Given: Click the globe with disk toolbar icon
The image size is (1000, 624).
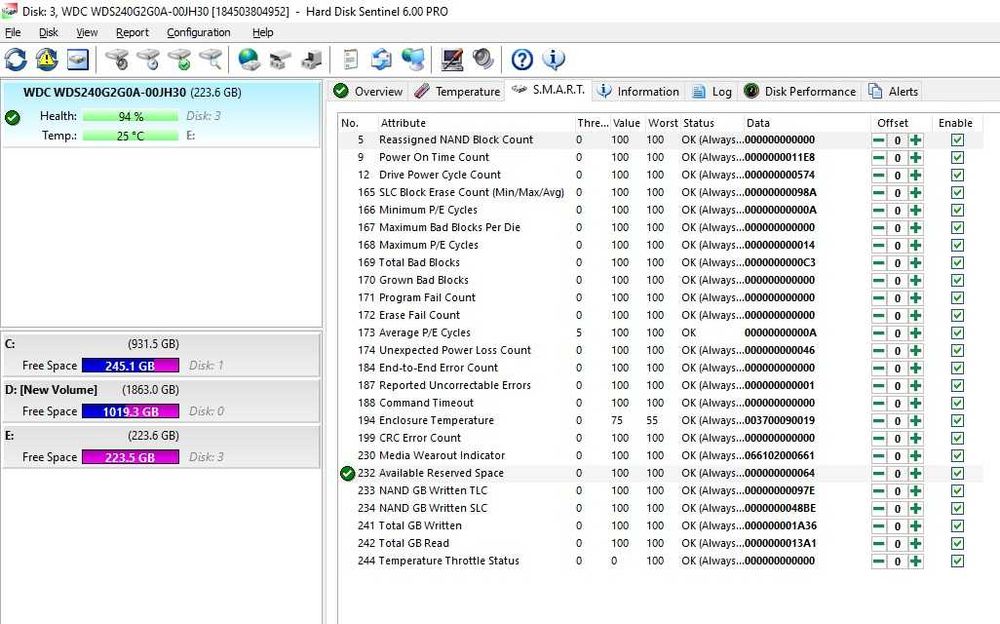Looking at the screenshot, I should point(249,59).
